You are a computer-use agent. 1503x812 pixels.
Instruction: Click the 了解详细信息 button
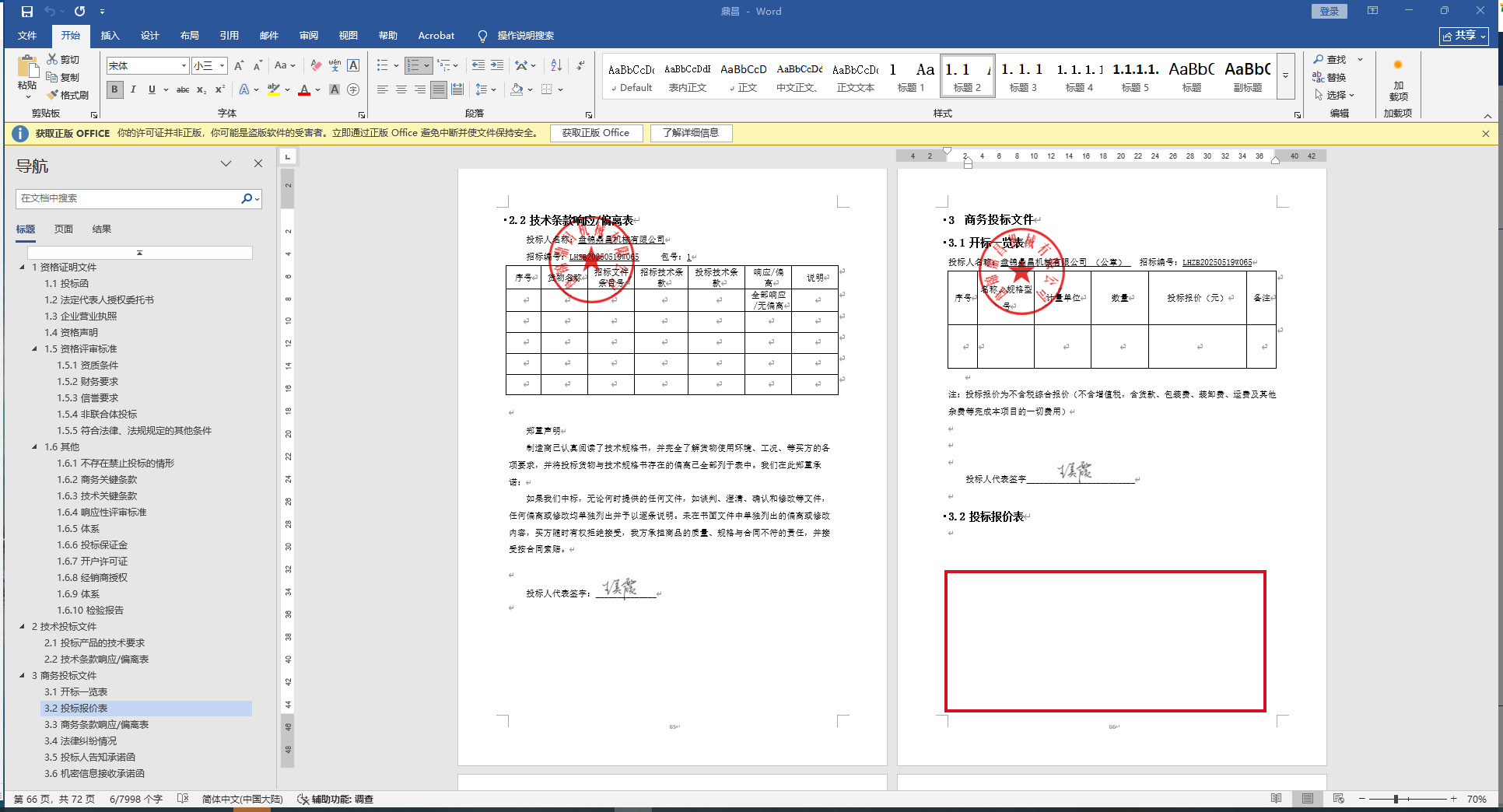pos(691,133)
